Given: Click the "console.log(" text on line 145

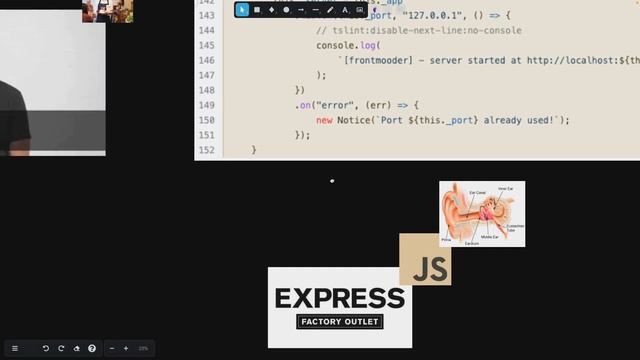Looking at the screenshot, I should point(348,45).
